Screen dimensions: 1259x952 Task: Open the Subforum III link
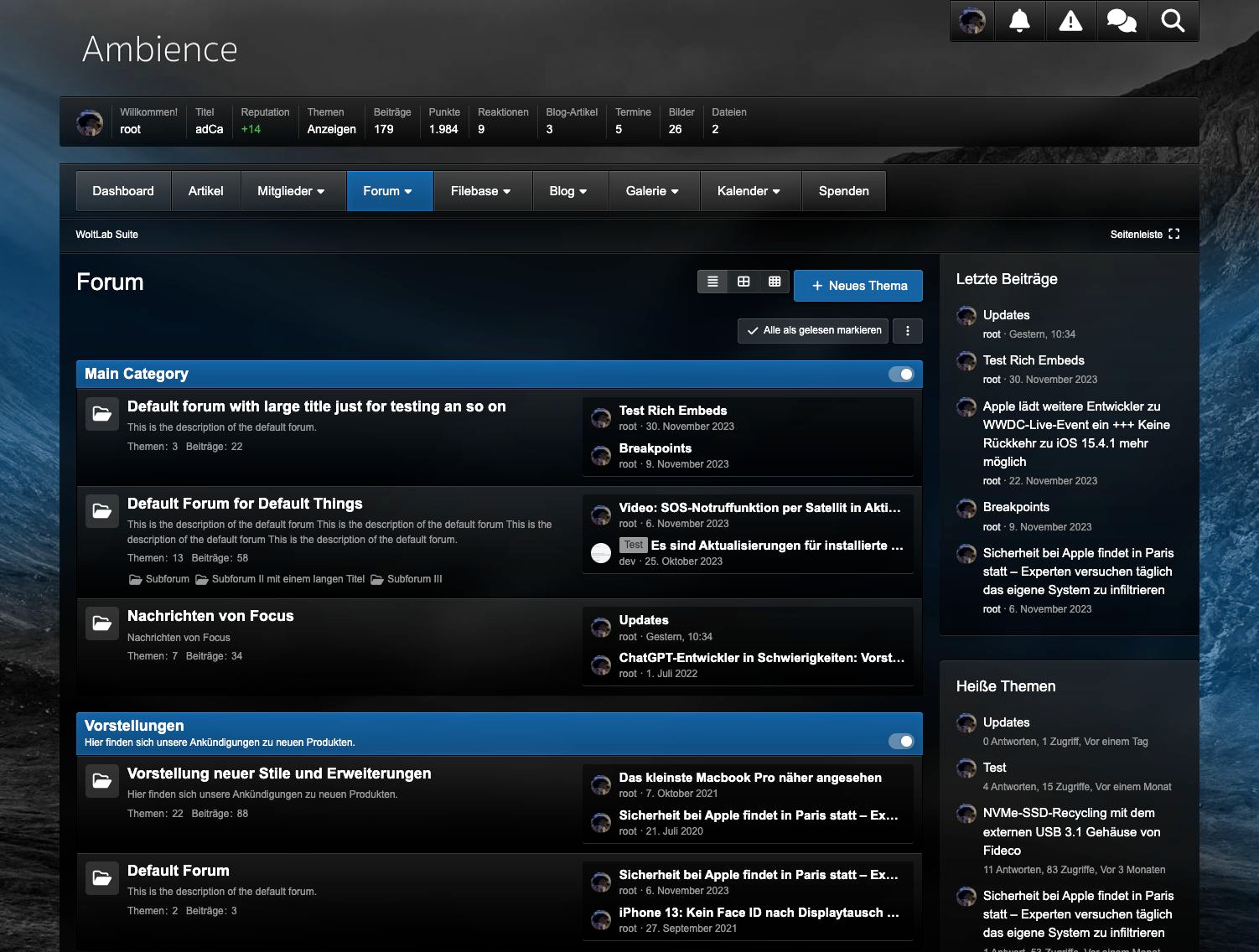(x=414, y=579)
